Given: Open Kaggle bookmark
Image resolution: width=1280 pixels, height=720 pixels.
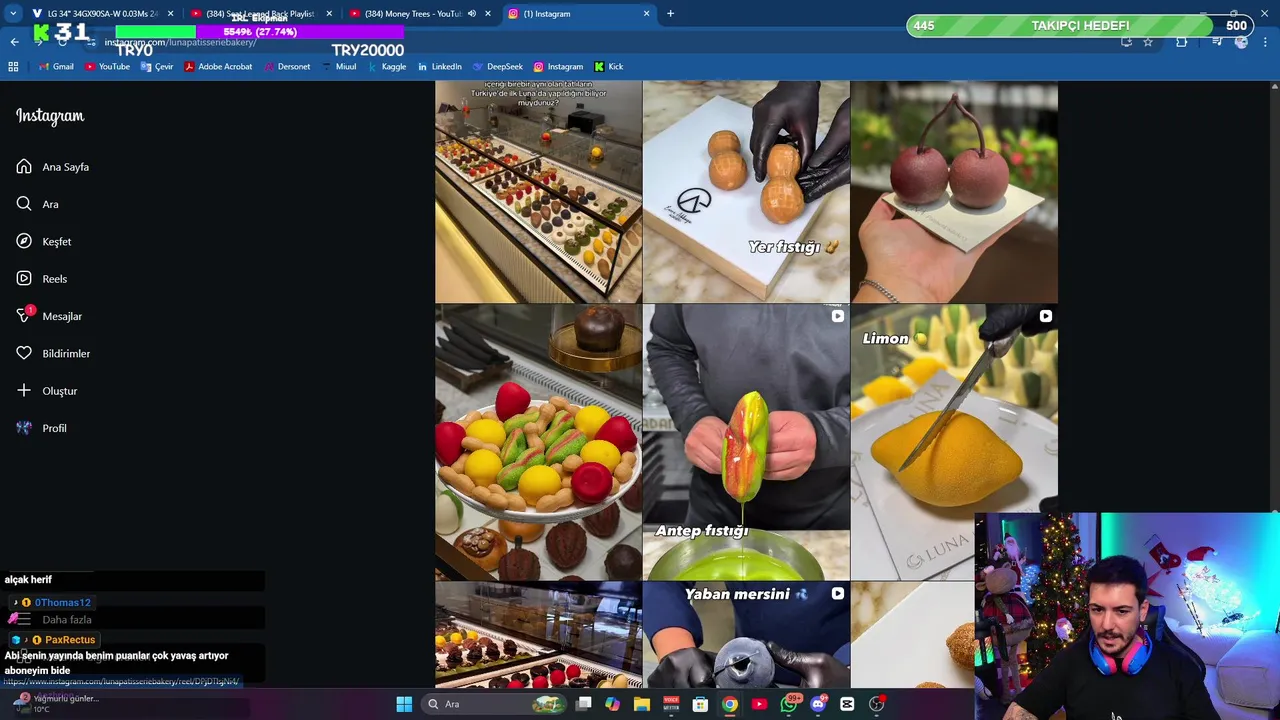Looking at the screenshot, I should (387, 67).
